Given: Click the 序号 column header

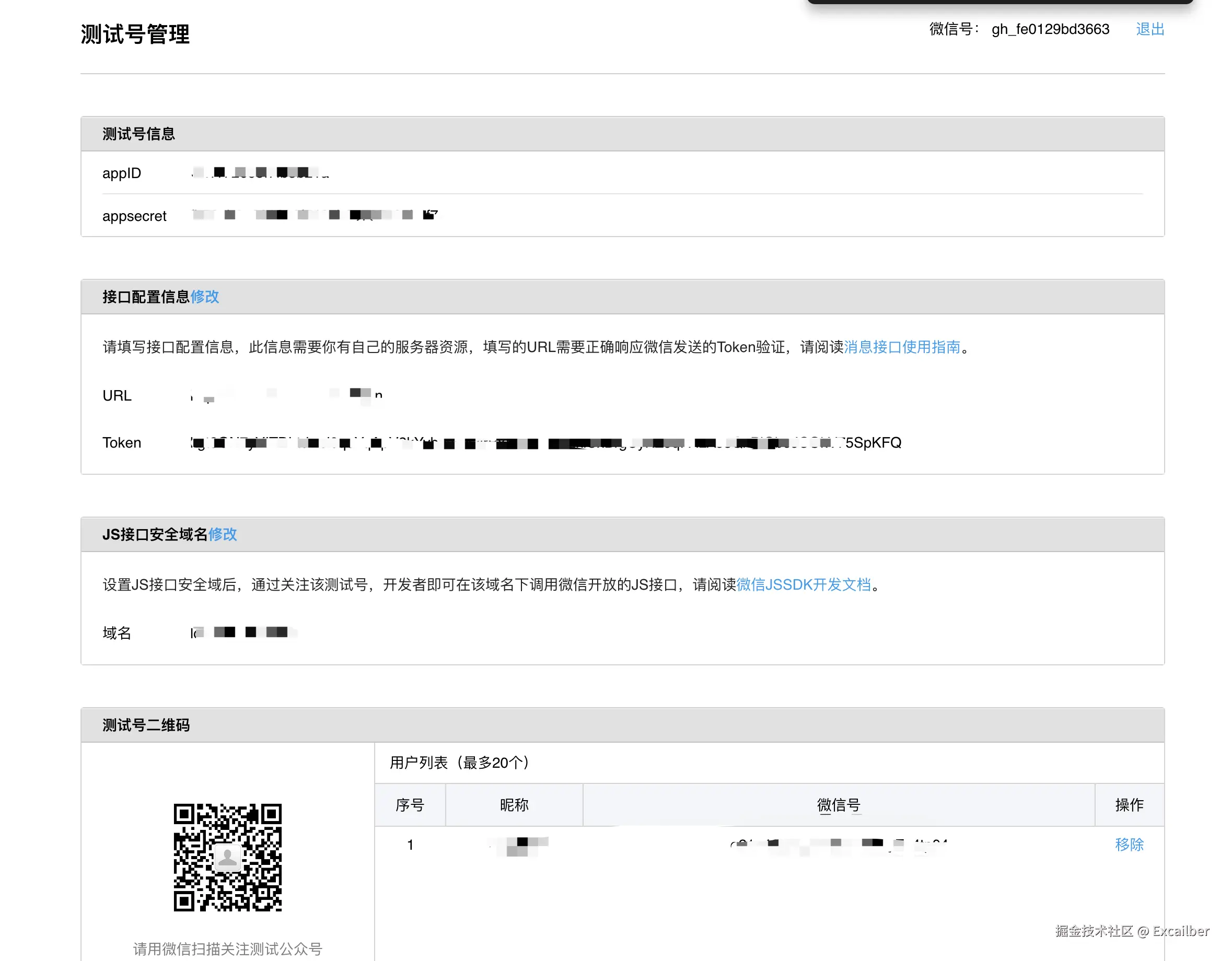Looking at the screenshot, I should 410,805.
